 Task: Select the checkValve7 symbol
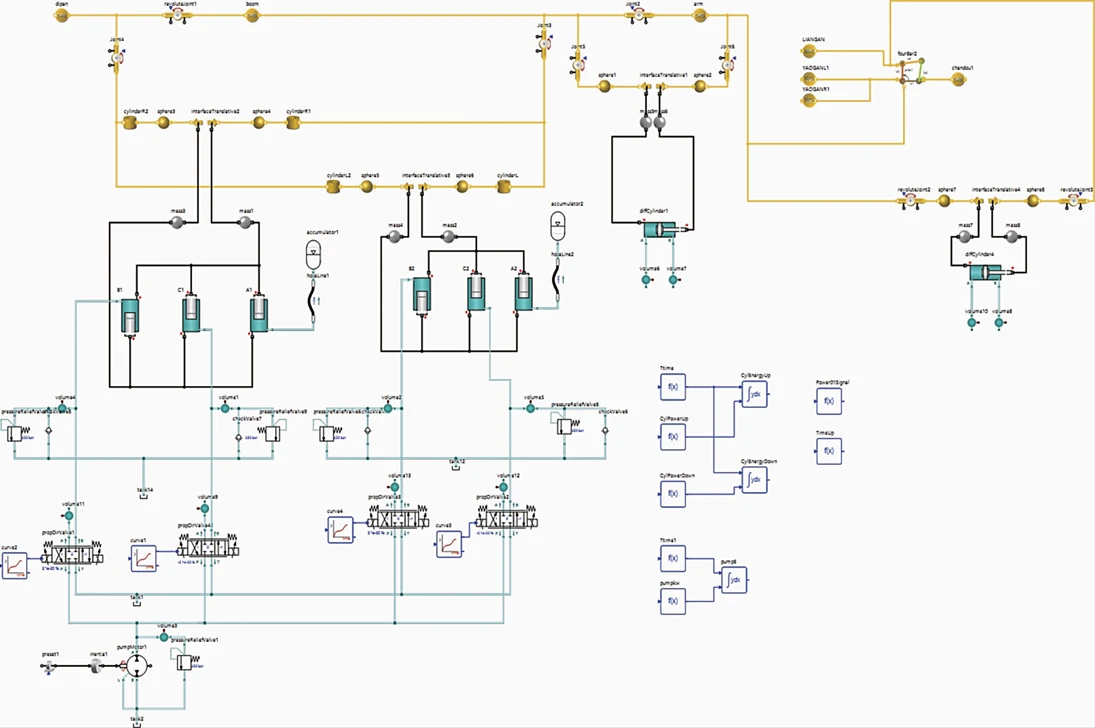click(x=239, y=437)
